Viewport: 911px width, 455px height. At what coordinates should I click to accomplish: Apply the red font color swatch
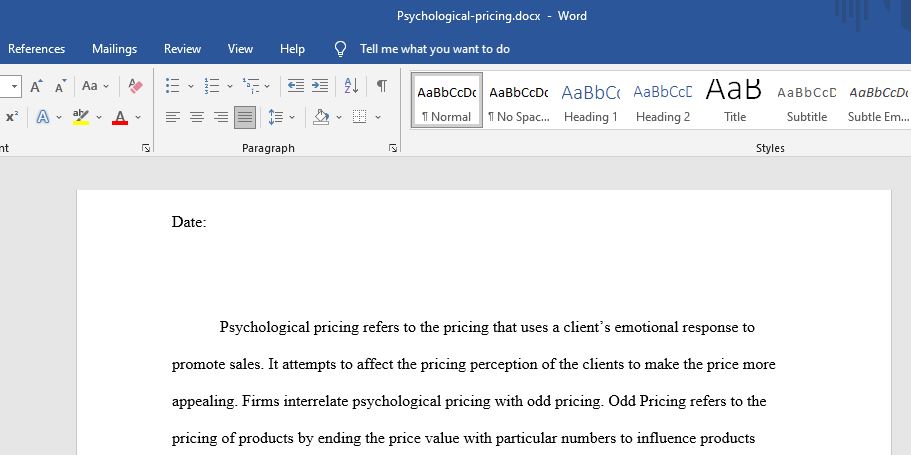120,117
